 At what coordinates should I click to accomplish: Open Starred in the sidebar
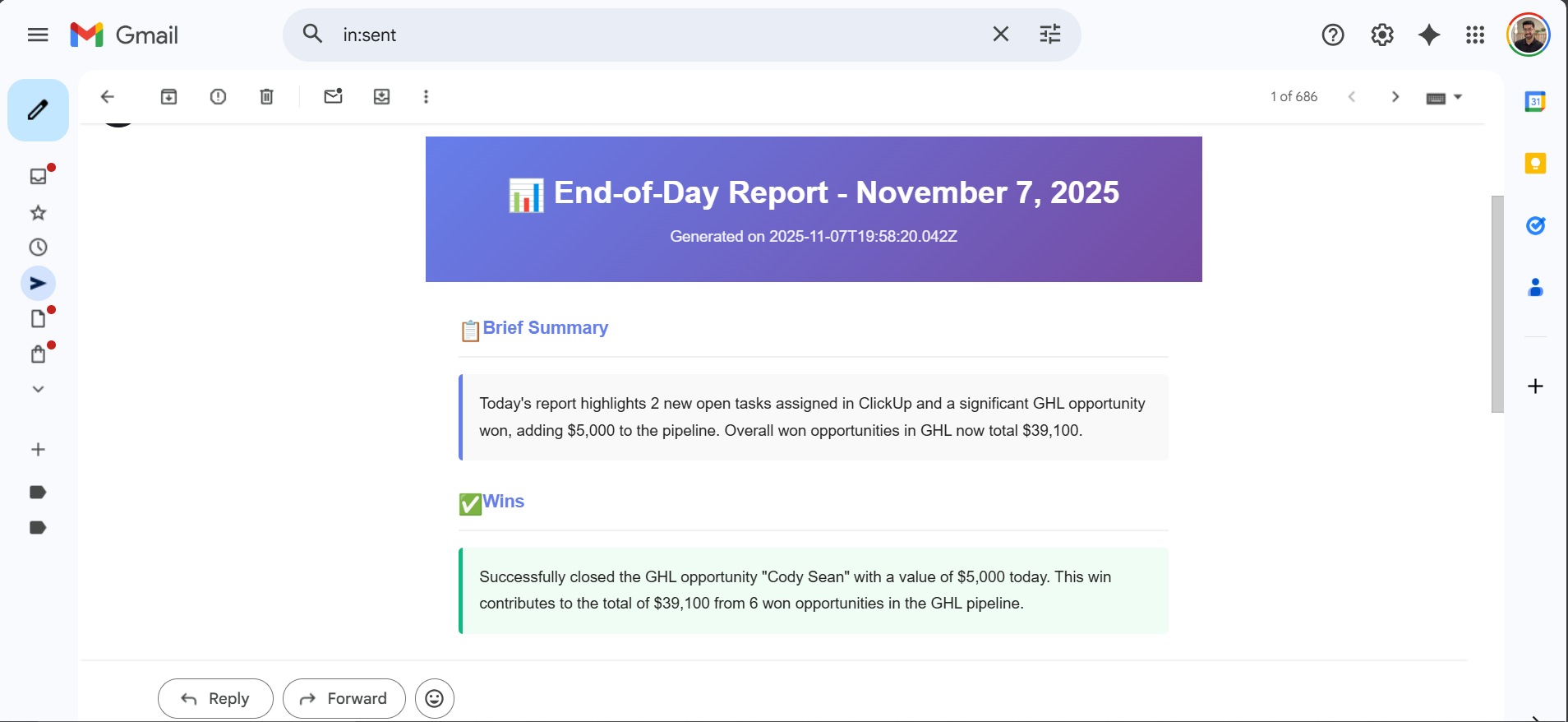(x=38, y=213)
